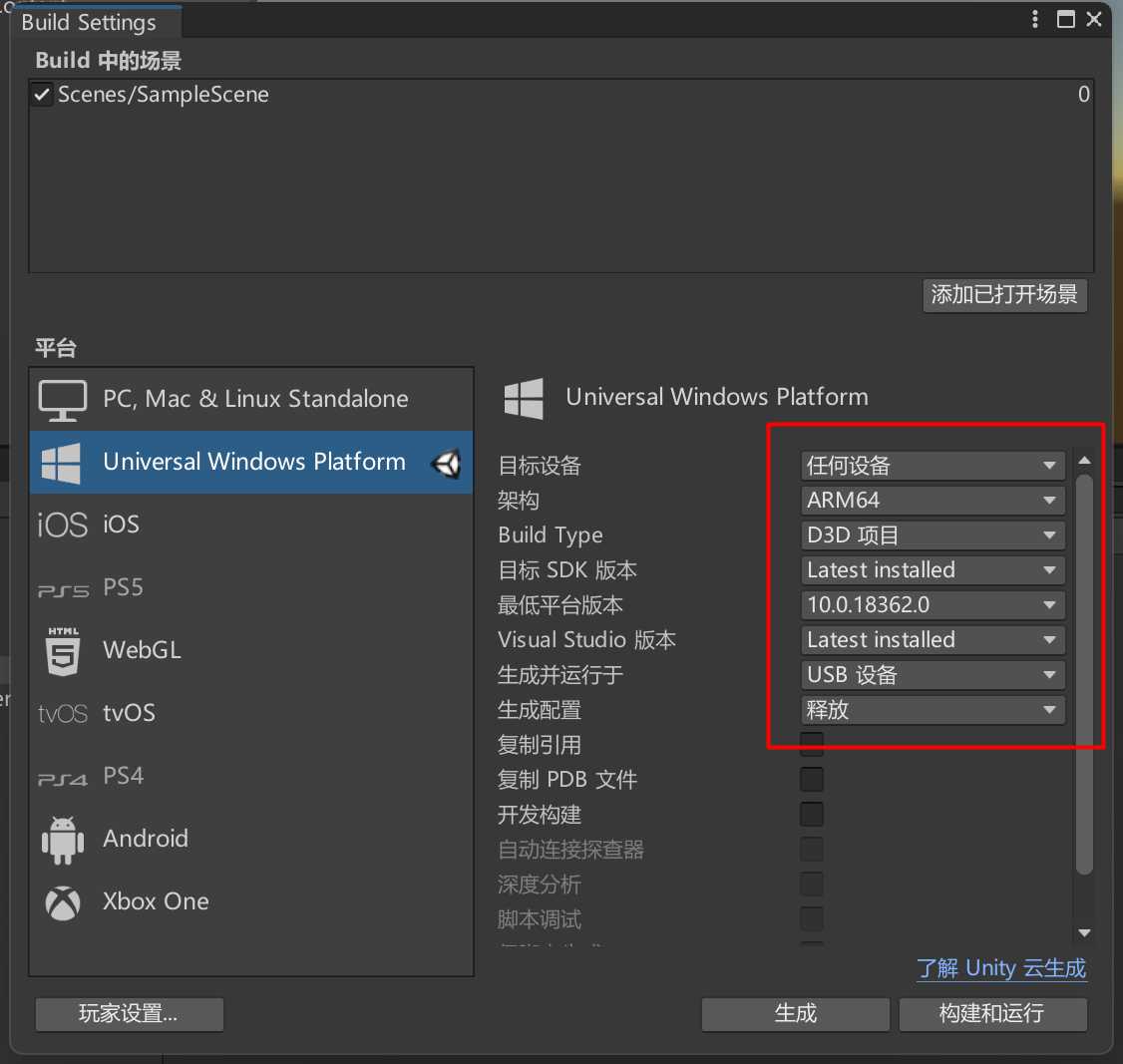This screenshot has width=1123, height=1064.
Task: Open the 生成并运行于 dropdown showing USB 设备
Action: tap(933, 675)
